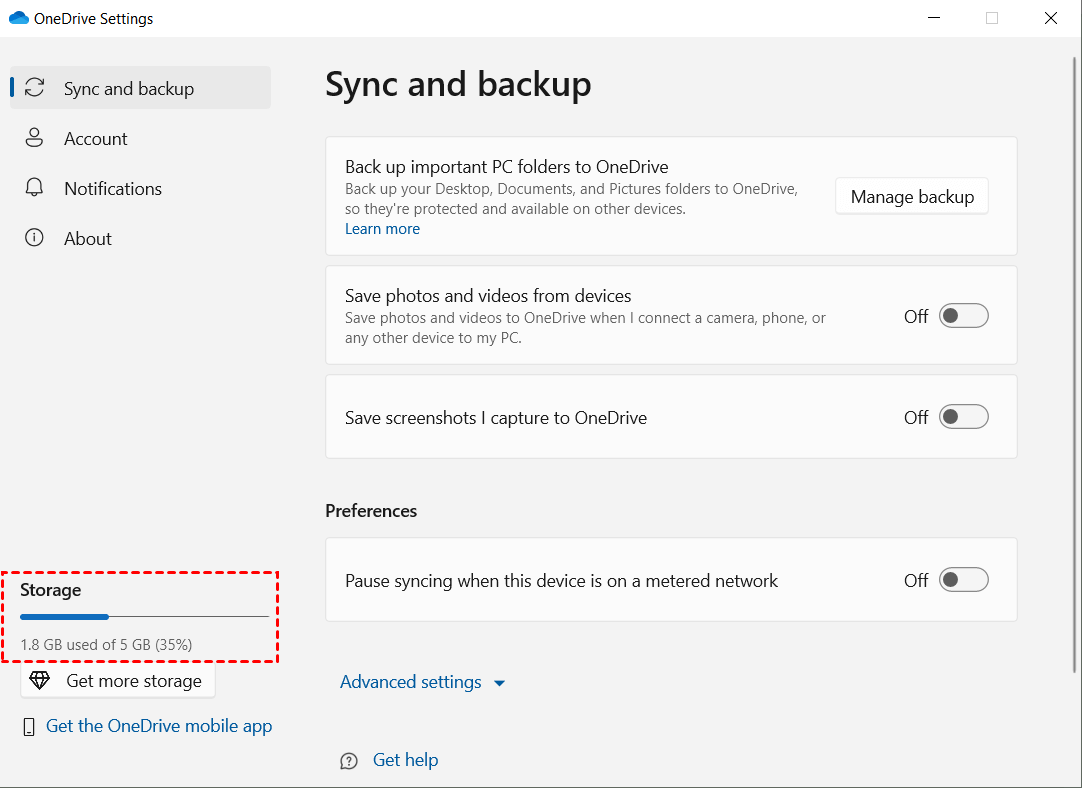Click the question mark help icon
The image size is (1082, 788).
tap(349, 760)
